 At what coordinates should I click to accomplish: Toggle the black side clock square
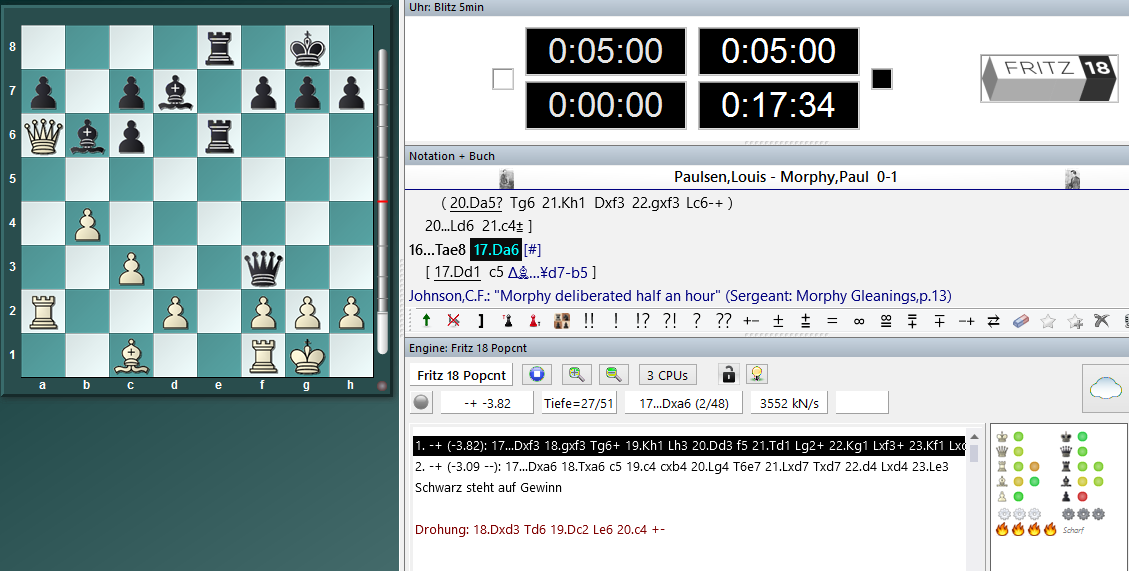(881, 79)
